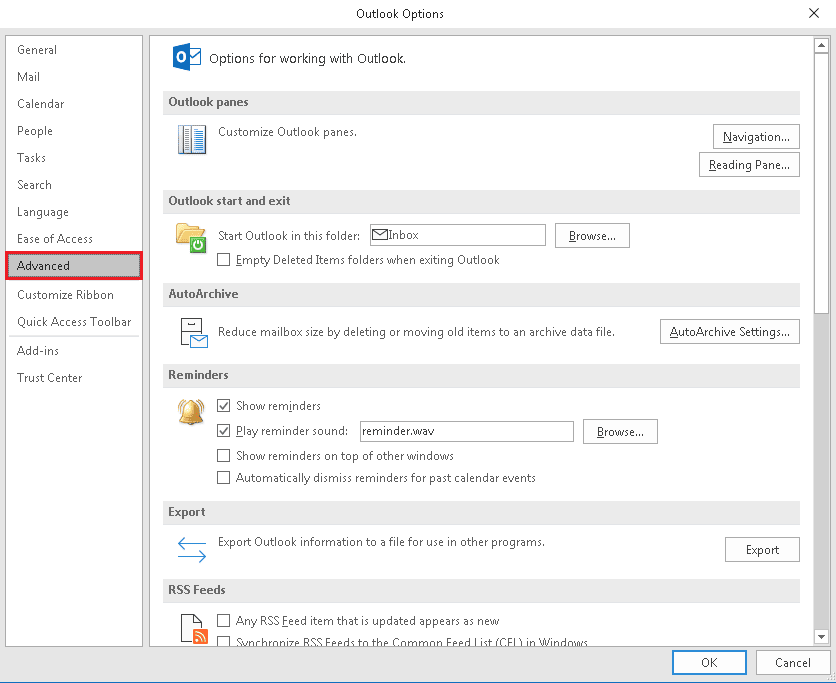Click the "Export Outlook information" description text
The image size is (836, 683).
381,542
